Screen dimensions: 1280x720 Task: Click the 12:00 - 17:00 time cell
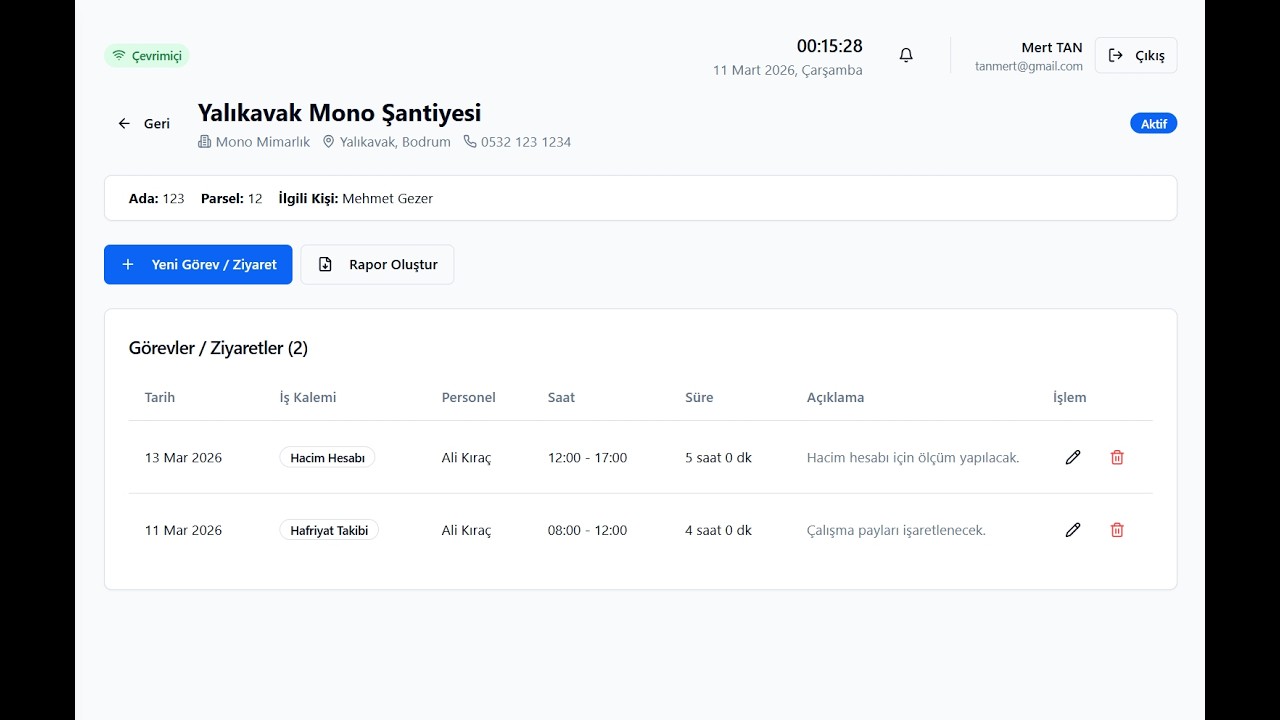click(x=587, y=458)
